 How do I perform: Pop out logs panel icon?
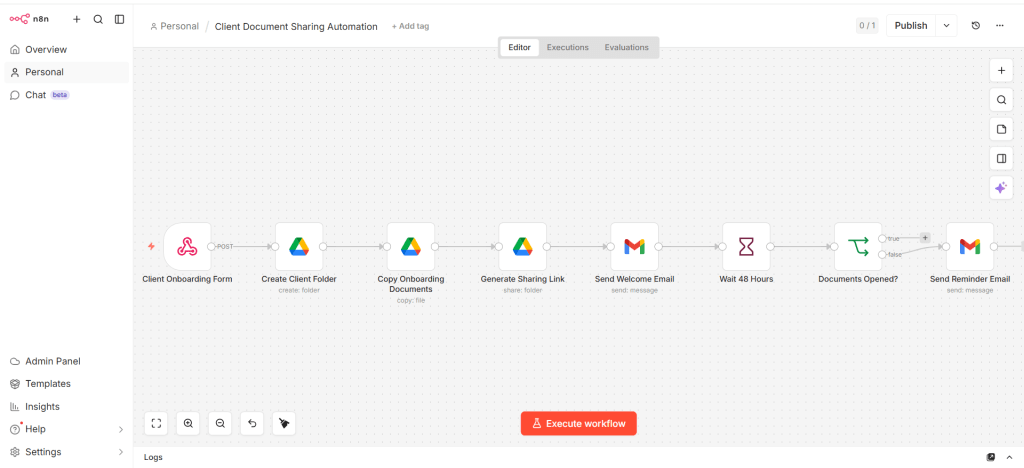pyautogui.click(x=991, y=458)
